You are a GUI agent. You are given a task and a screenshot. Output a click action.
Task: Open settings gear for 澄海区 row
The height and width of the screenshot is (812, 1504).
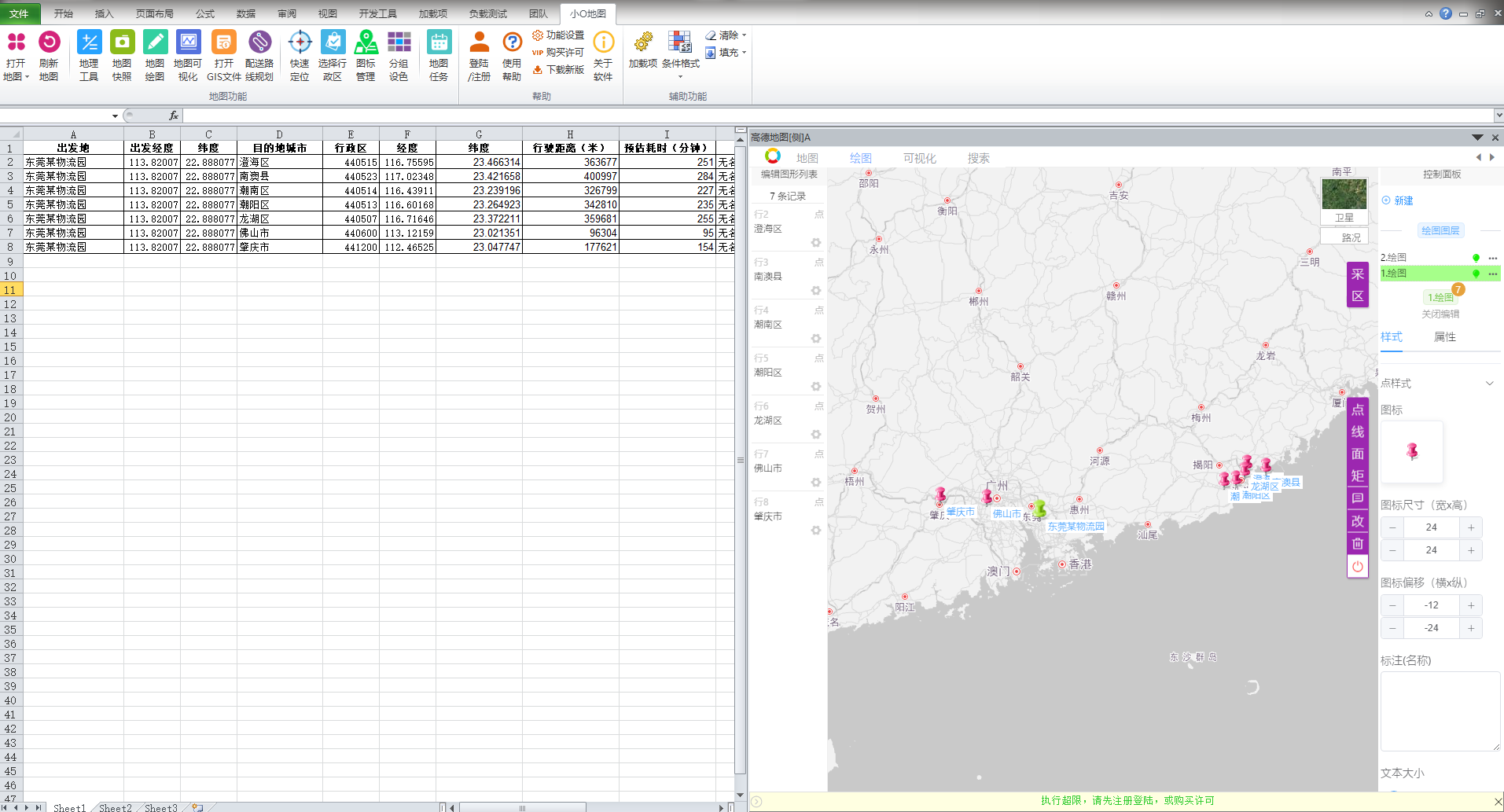[x=816, y=243]
